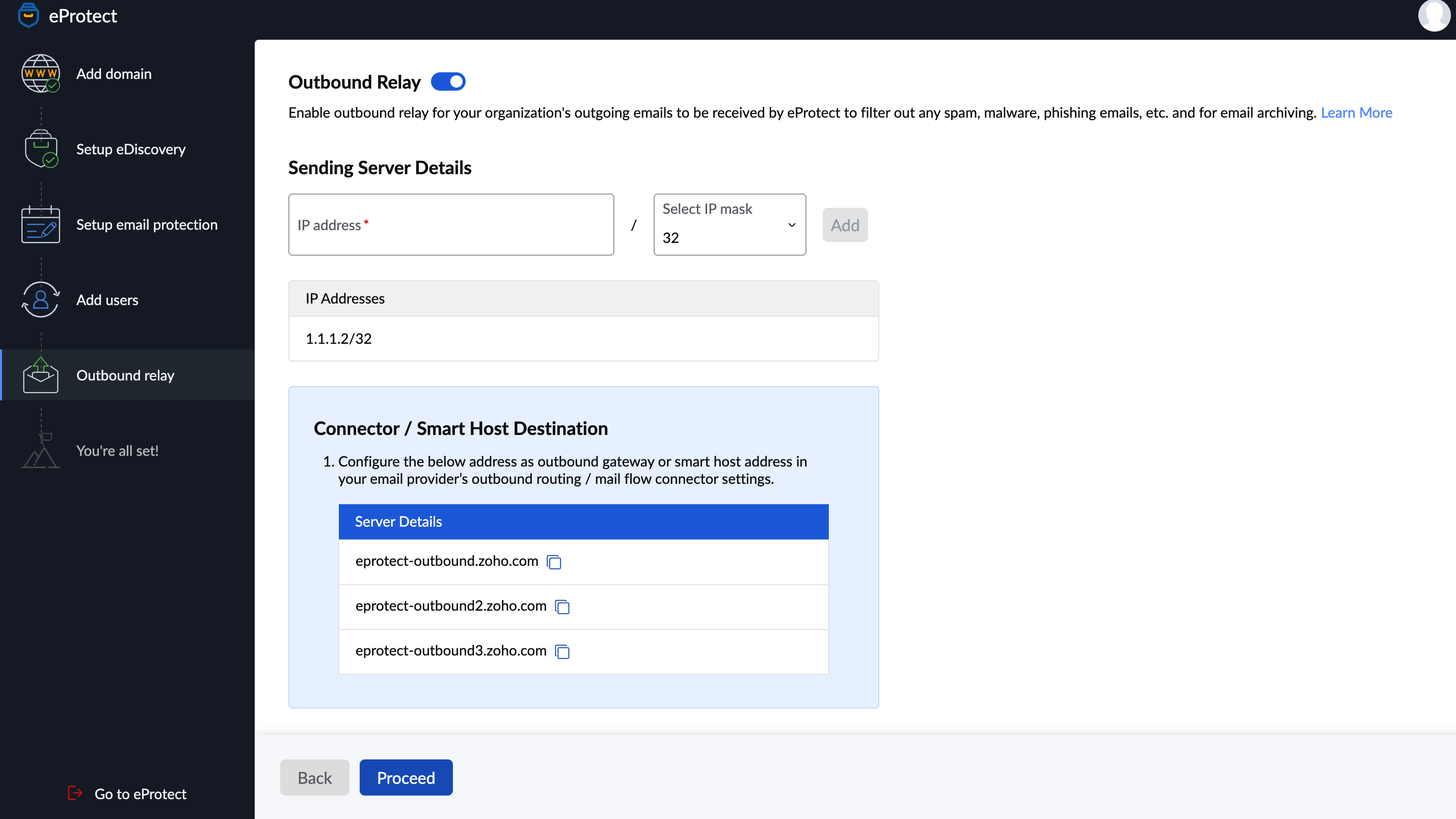The height and width of the screenshot is (819, 1456).
Task: Open the Select IP mask dropdown
Action: pyautogui.click(x=729, y=225)
